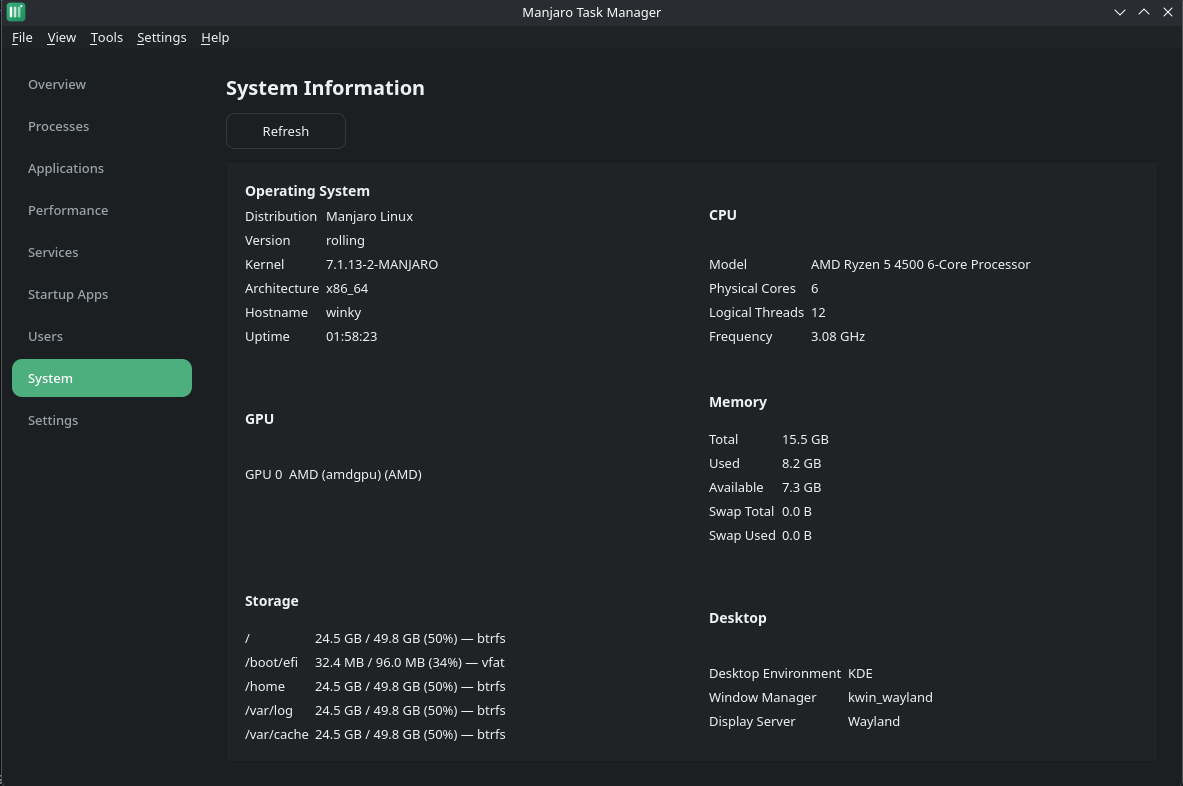Click the Manjaro Task Manager app icon
This screenshot has height=786, width=1183.
coord(16,12)
